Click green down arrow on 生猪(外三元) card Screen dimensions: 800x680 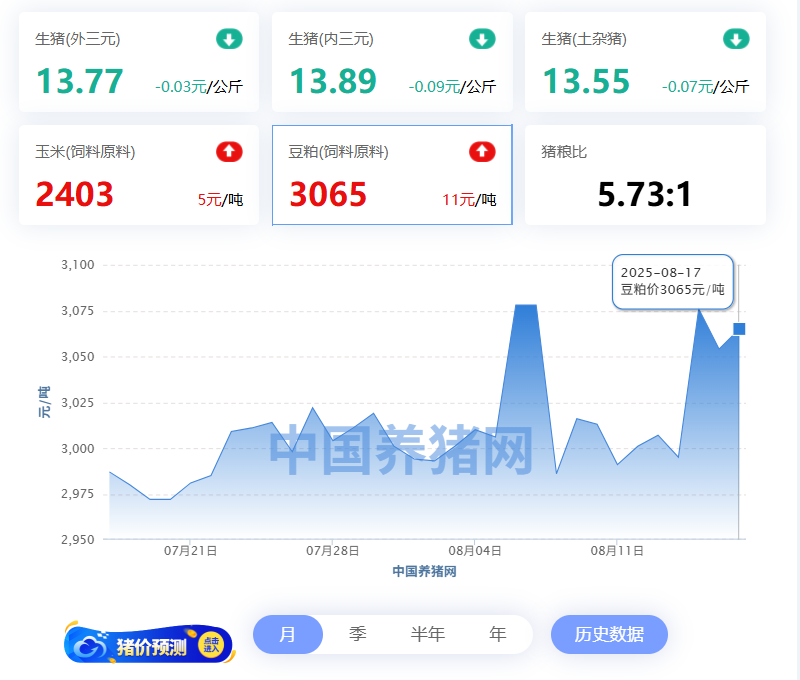229,39
